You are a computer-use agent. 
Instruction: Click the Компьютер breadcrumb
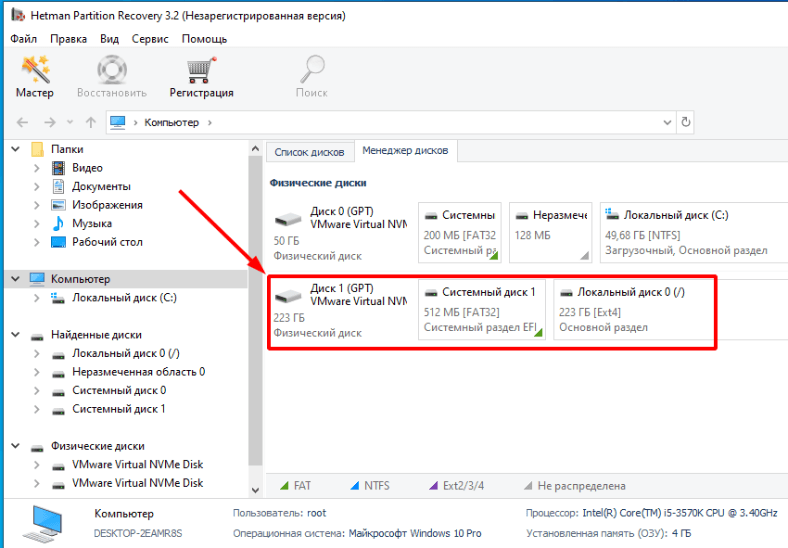171,123
